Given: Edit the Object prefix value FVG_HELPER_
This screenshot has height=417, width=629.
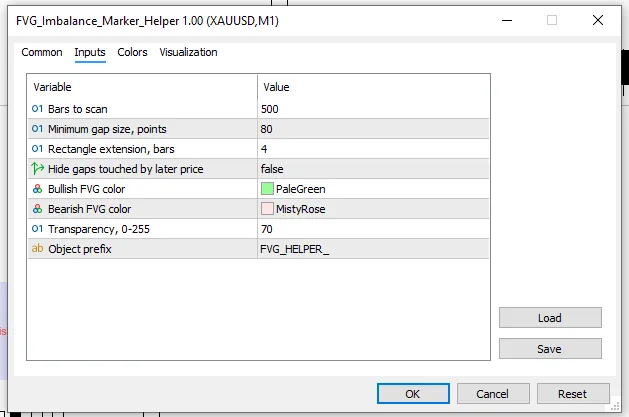Looking at the screenshot, I should click(x=373, y=249).
